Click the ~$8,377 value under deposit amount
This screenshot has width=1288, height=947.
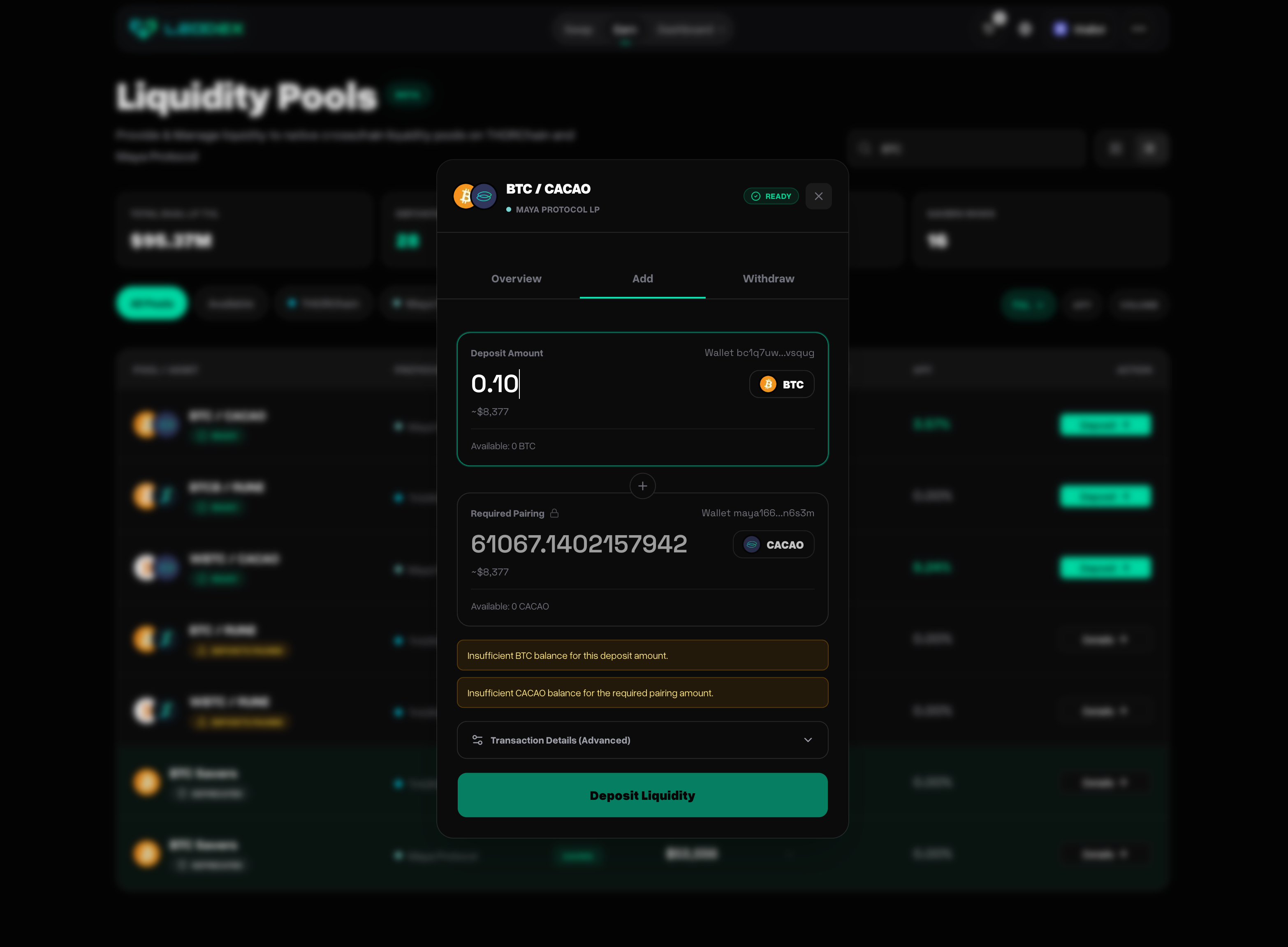pyautogui.click(x=490, y=411)
